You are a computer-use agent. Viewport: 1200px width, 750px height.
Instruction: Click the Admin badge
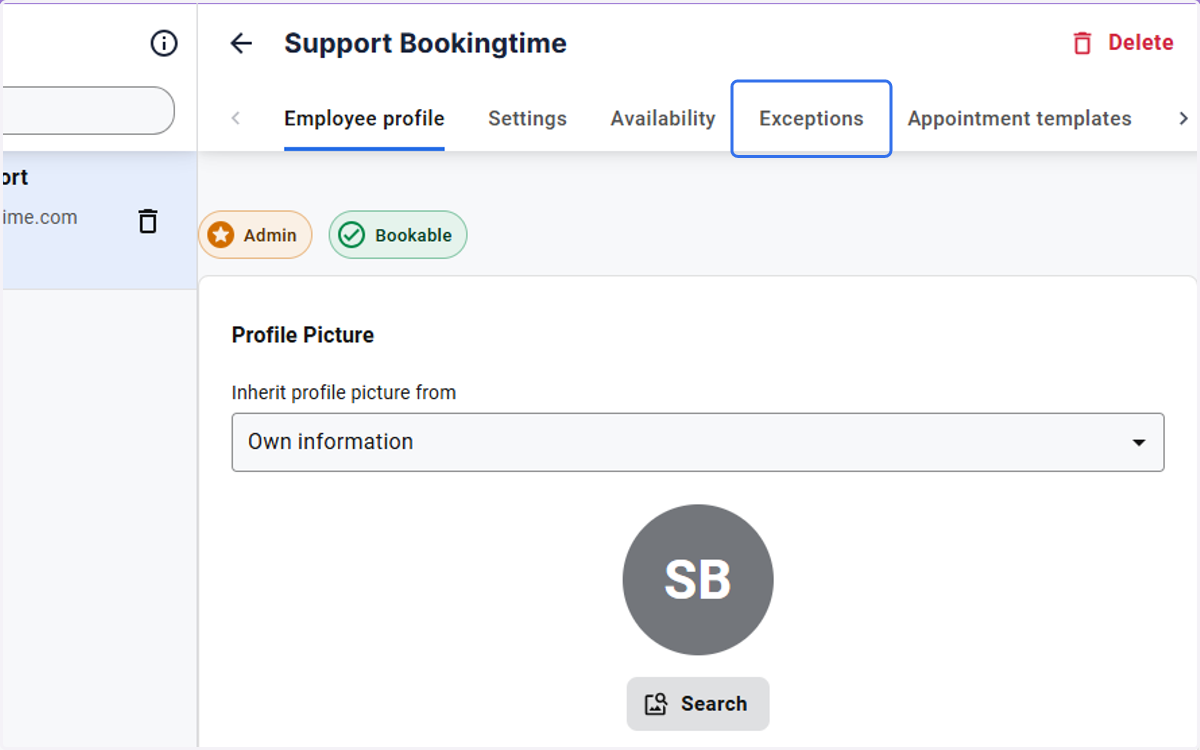tap(255, 235)
